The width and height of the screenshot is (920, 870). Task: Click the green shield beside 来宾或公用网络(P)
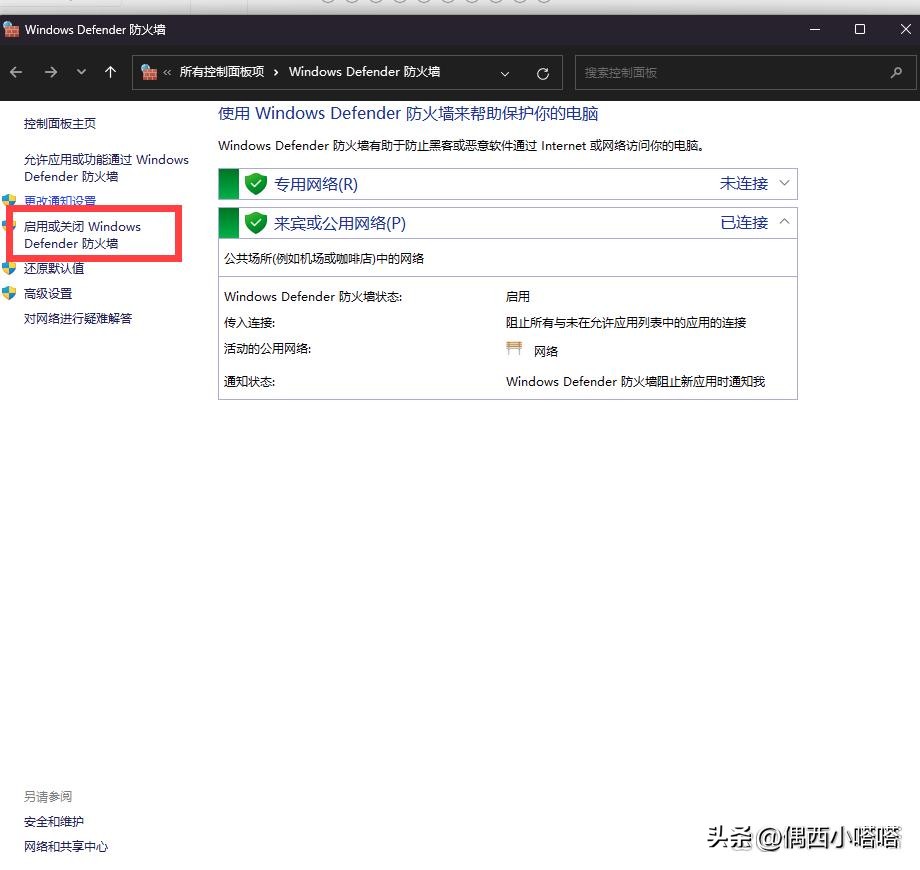click(256, 223)
